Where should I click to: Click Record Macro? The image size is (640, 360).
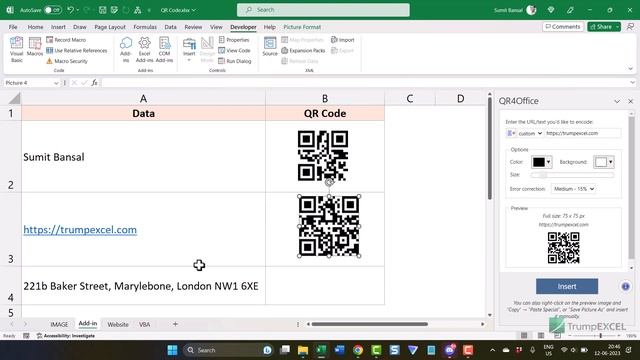click(x=66, y=40)
